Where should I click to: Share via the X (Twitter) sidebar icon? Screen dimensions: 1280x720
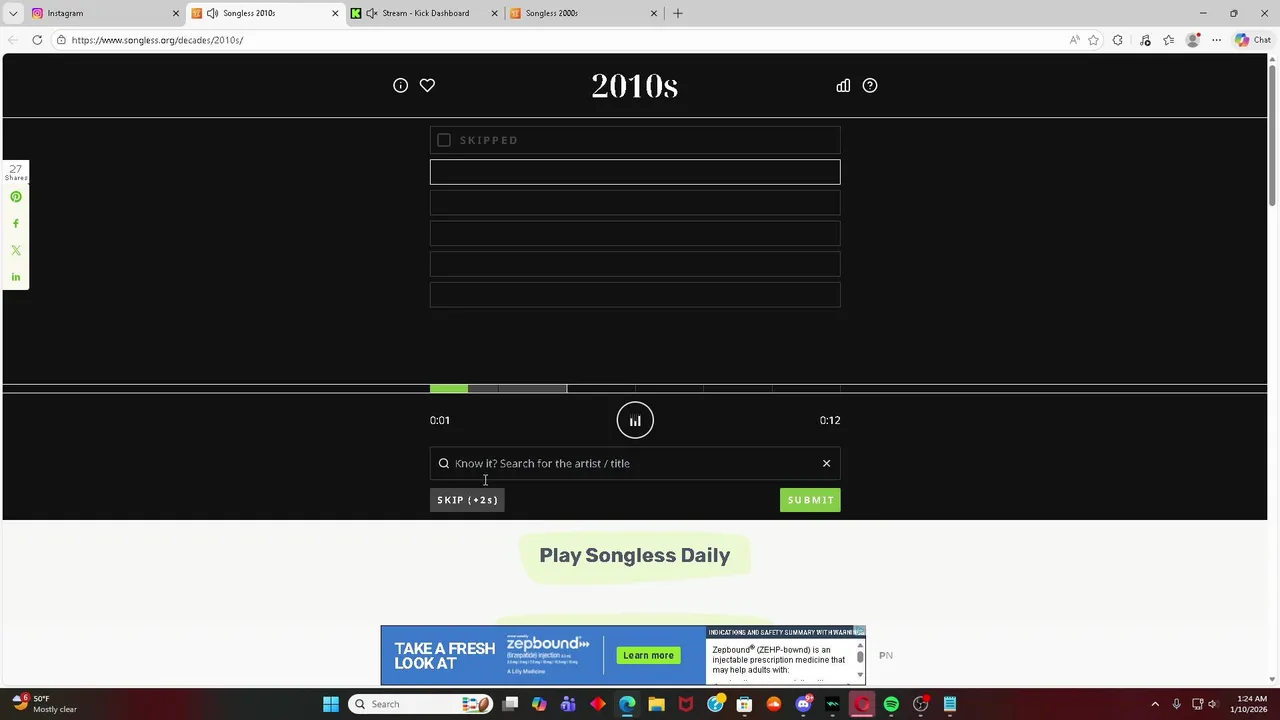click(x=16, y=250)
